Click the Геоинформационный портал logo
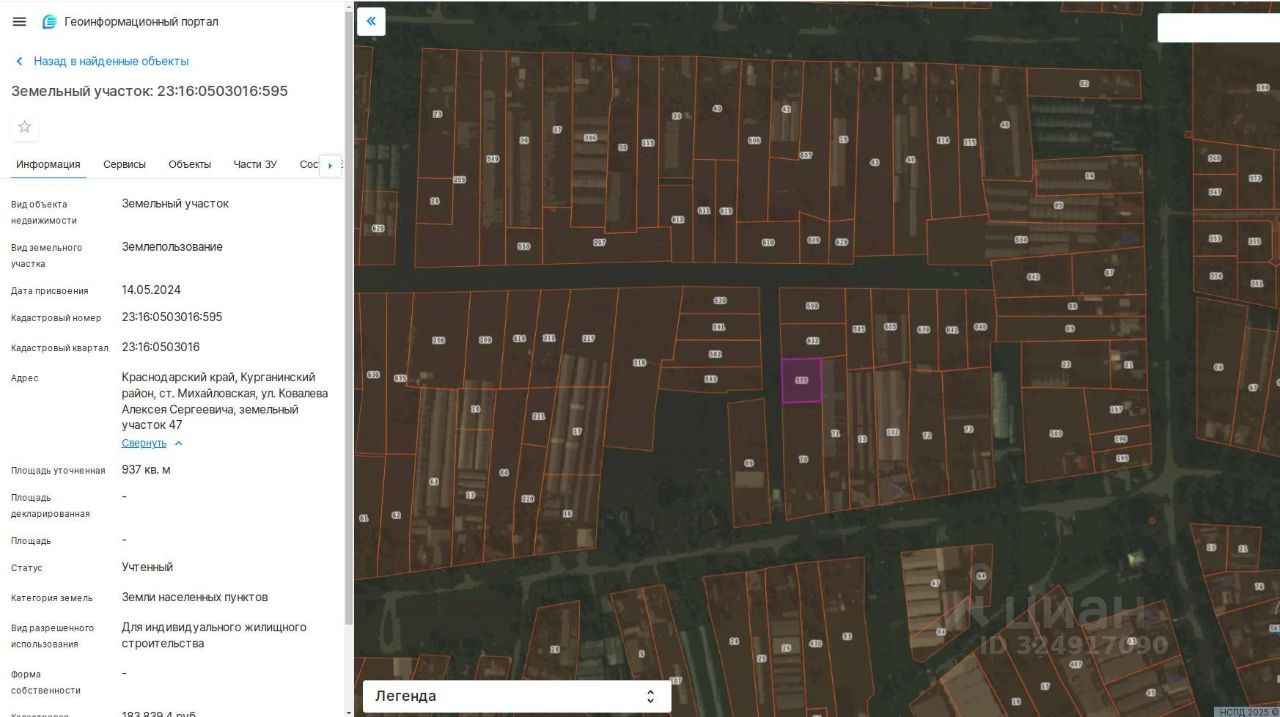Screen dimensions: 1280x717 [x=49, y=21]
